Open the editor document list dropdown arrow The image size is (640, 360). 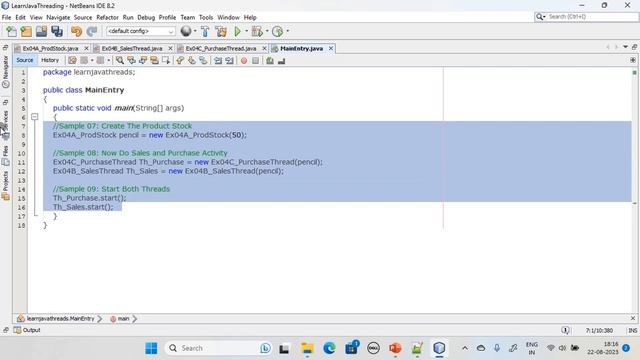coord(625,47)
